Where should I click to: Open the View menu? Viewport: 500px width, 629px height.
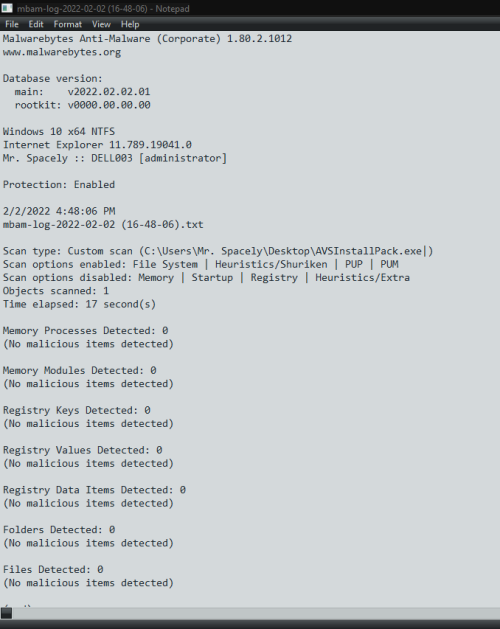[x=101, y=24]
